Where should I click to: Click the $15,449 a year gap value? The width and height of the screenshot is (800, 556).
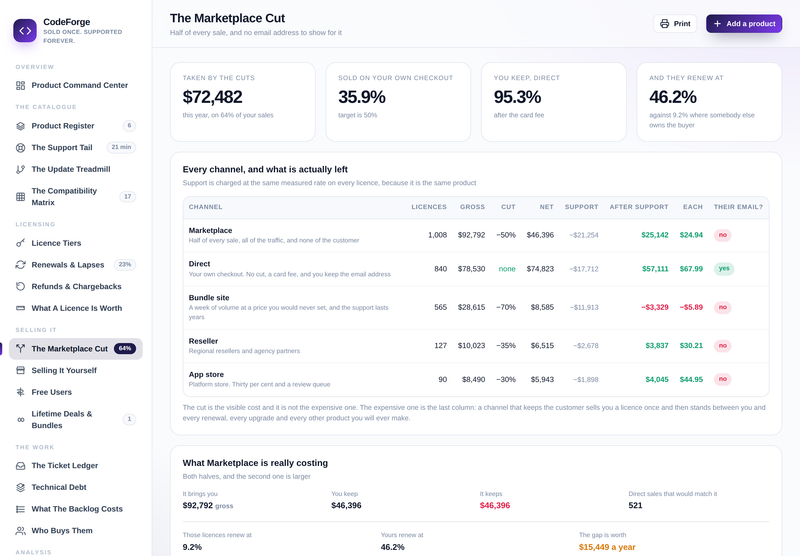(607, 547)
